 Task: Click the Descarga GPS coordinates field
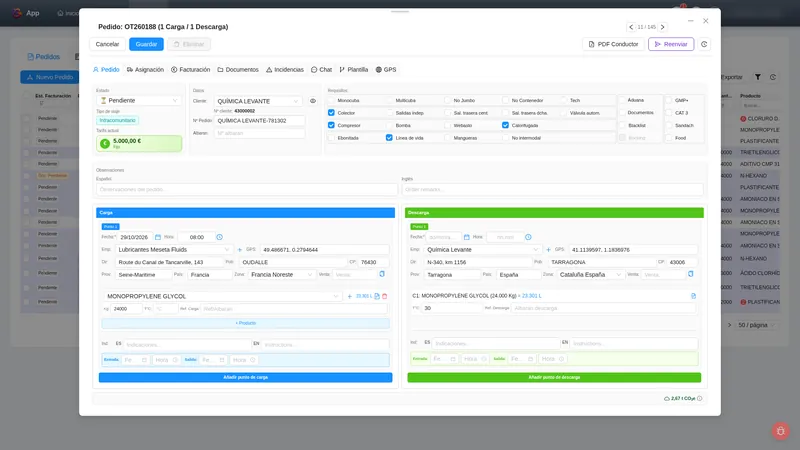click(633, 249)
